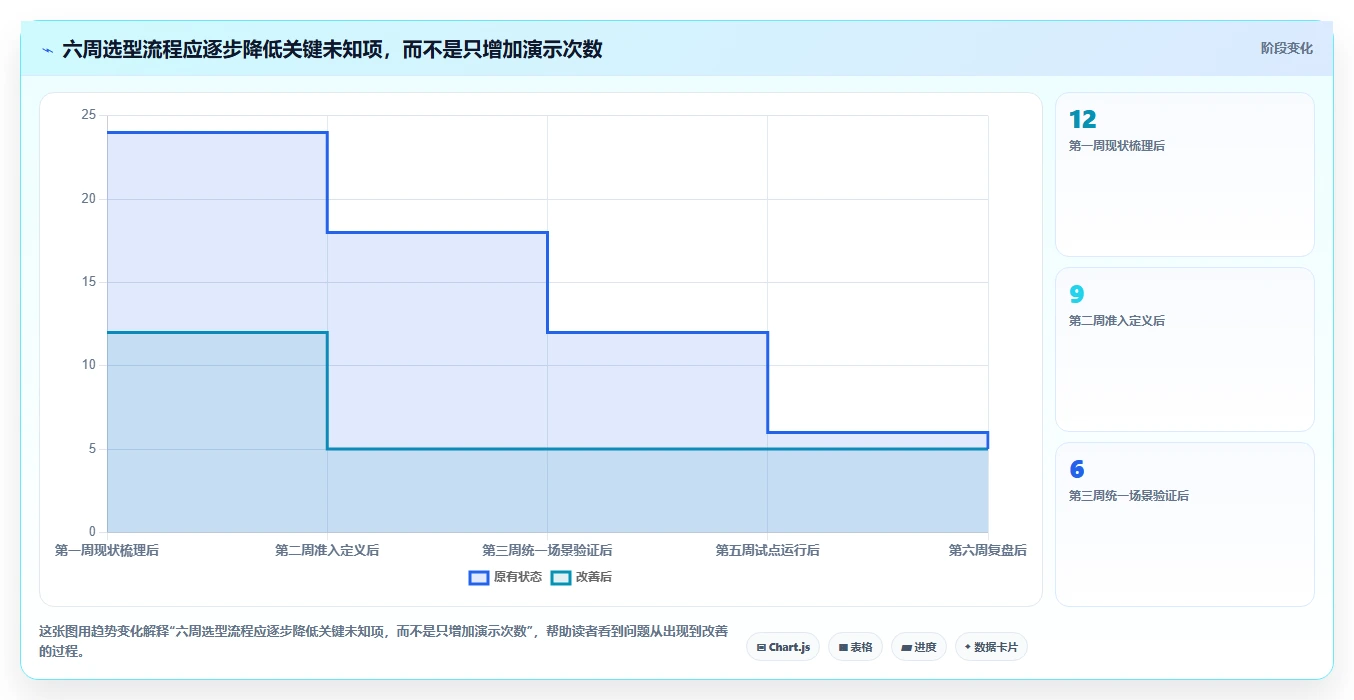Click x-axis label 第二周准入定义后
This screenshot has height=700, width=1354.
[327, 550]
